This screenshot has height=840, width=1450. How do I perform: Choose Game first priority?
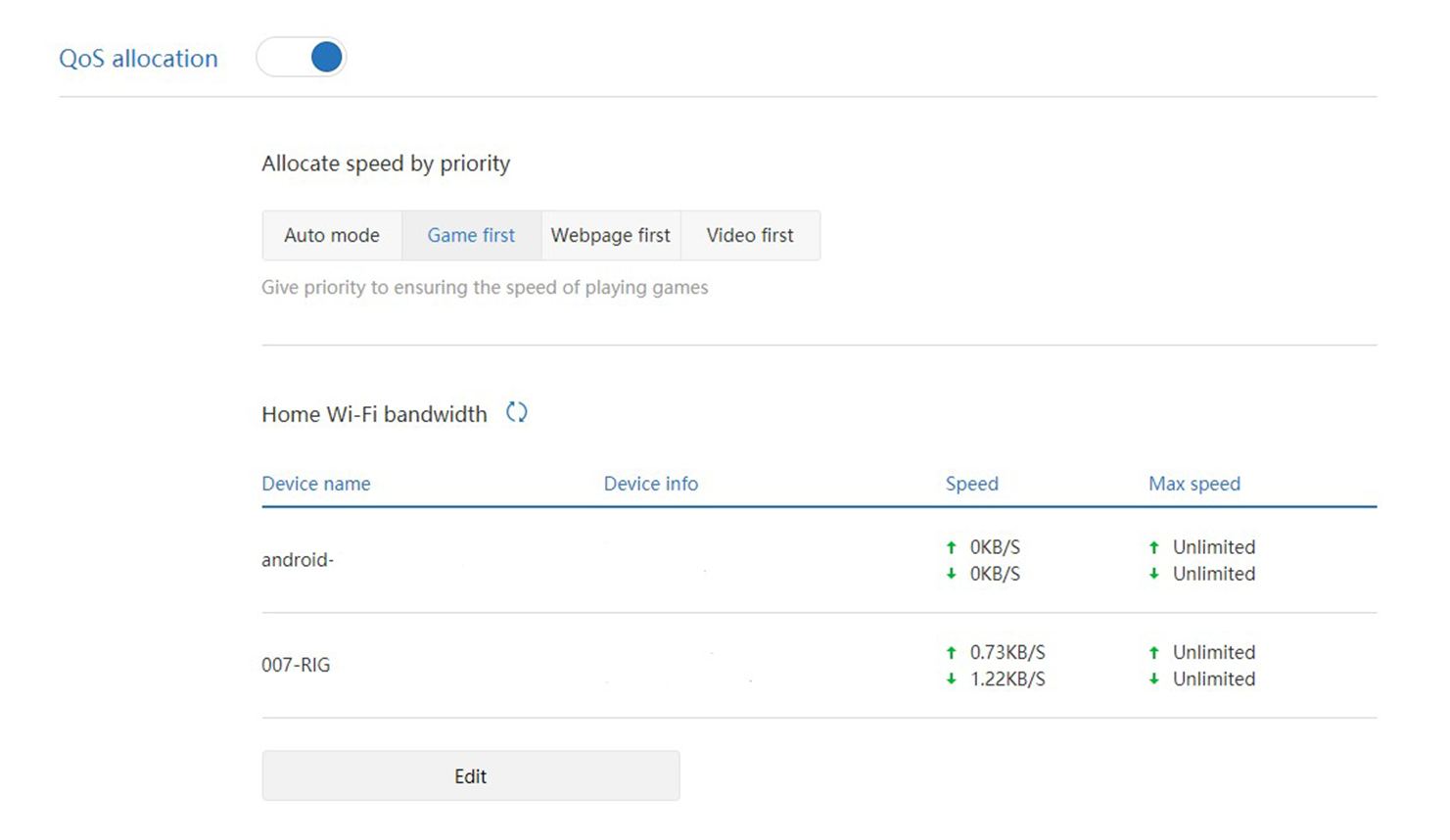coord(471,236)
